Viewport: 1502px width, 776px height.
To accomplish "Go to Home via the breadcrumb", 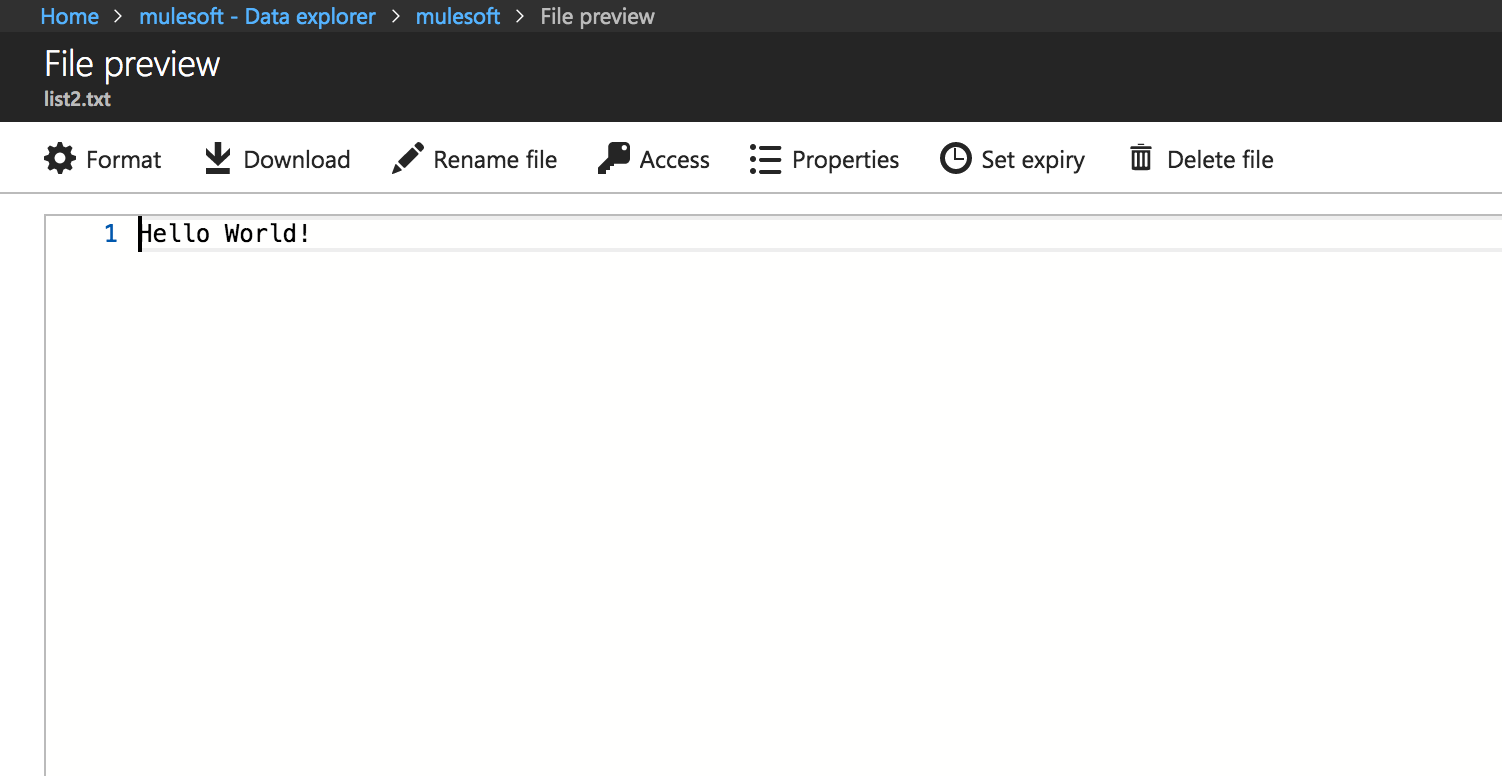I will tap(69, 16).
